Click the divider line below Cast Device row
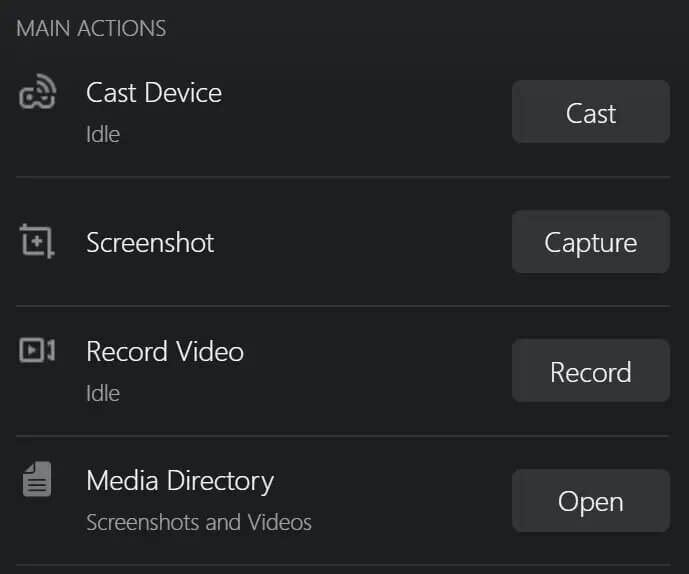 344,177
